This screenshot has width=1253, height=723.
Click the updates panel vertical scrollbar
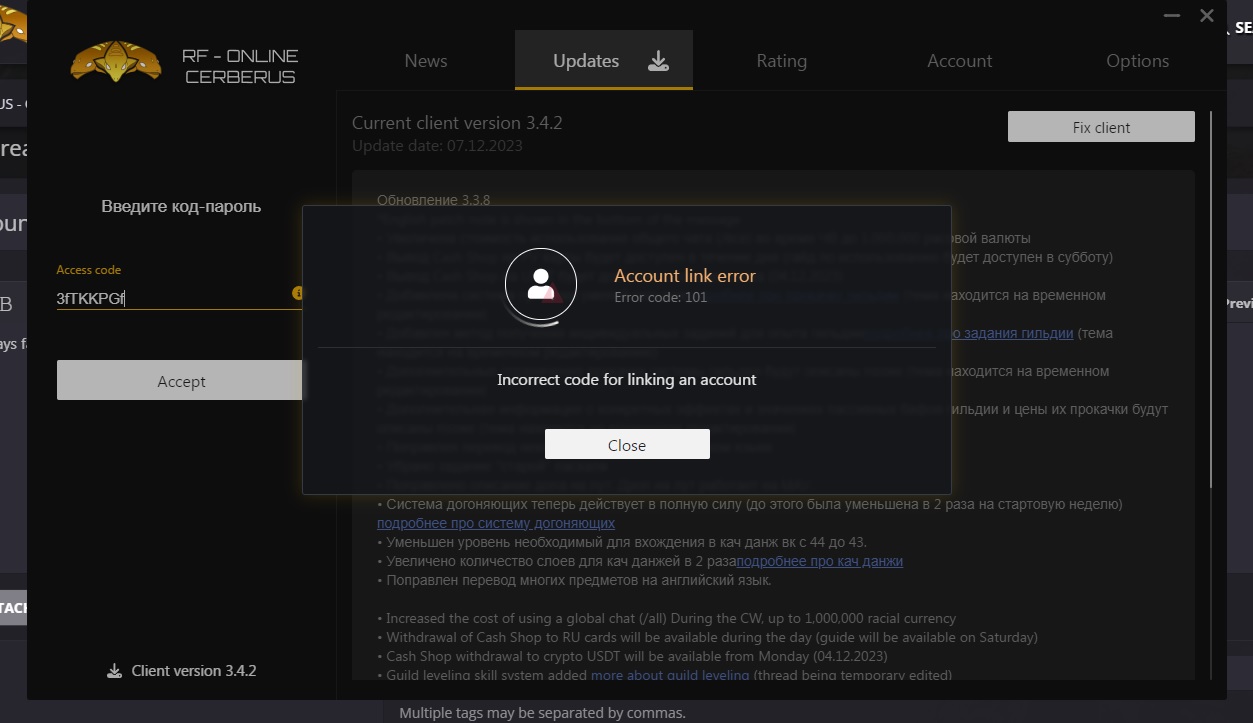pos(1211,300)
